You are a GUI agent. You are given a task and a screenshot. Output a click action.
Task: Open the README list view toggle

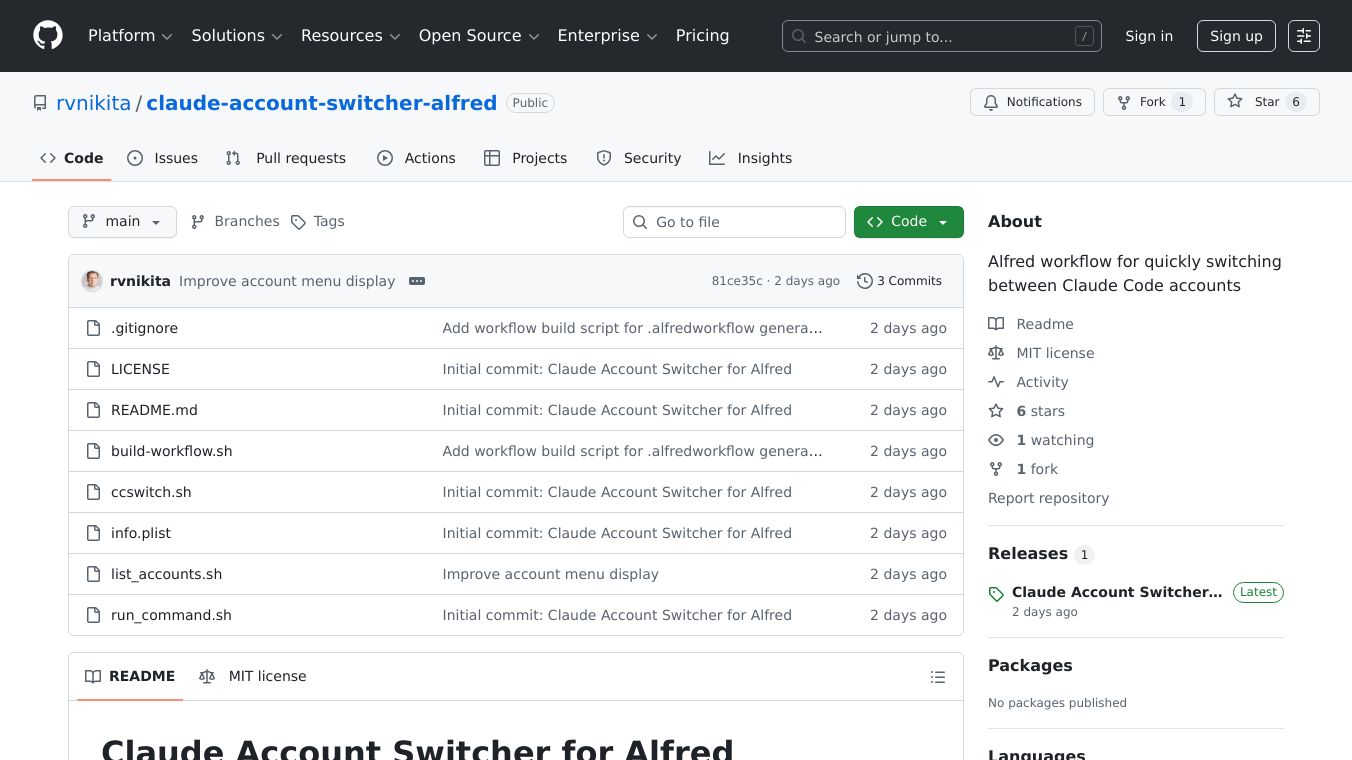point(938,677)
